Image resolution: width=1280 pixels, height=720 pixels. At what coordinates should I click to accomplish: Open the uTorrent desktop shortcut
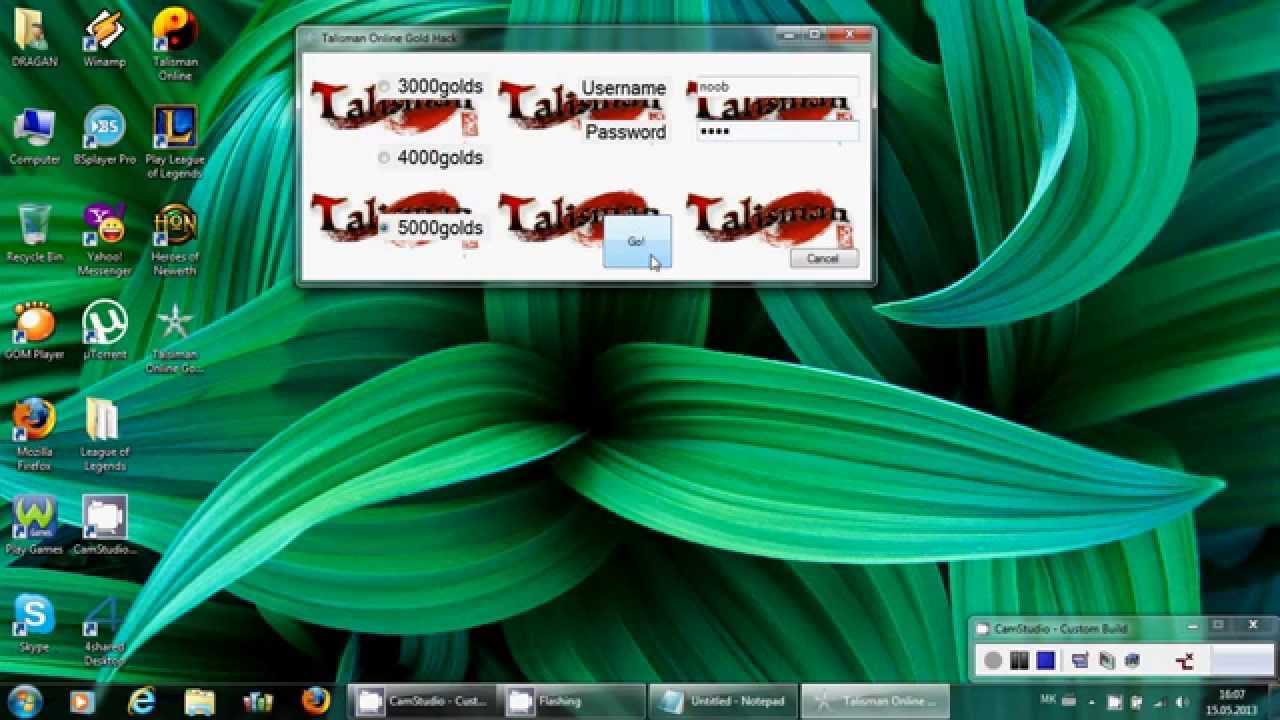[x=105, y=331]
